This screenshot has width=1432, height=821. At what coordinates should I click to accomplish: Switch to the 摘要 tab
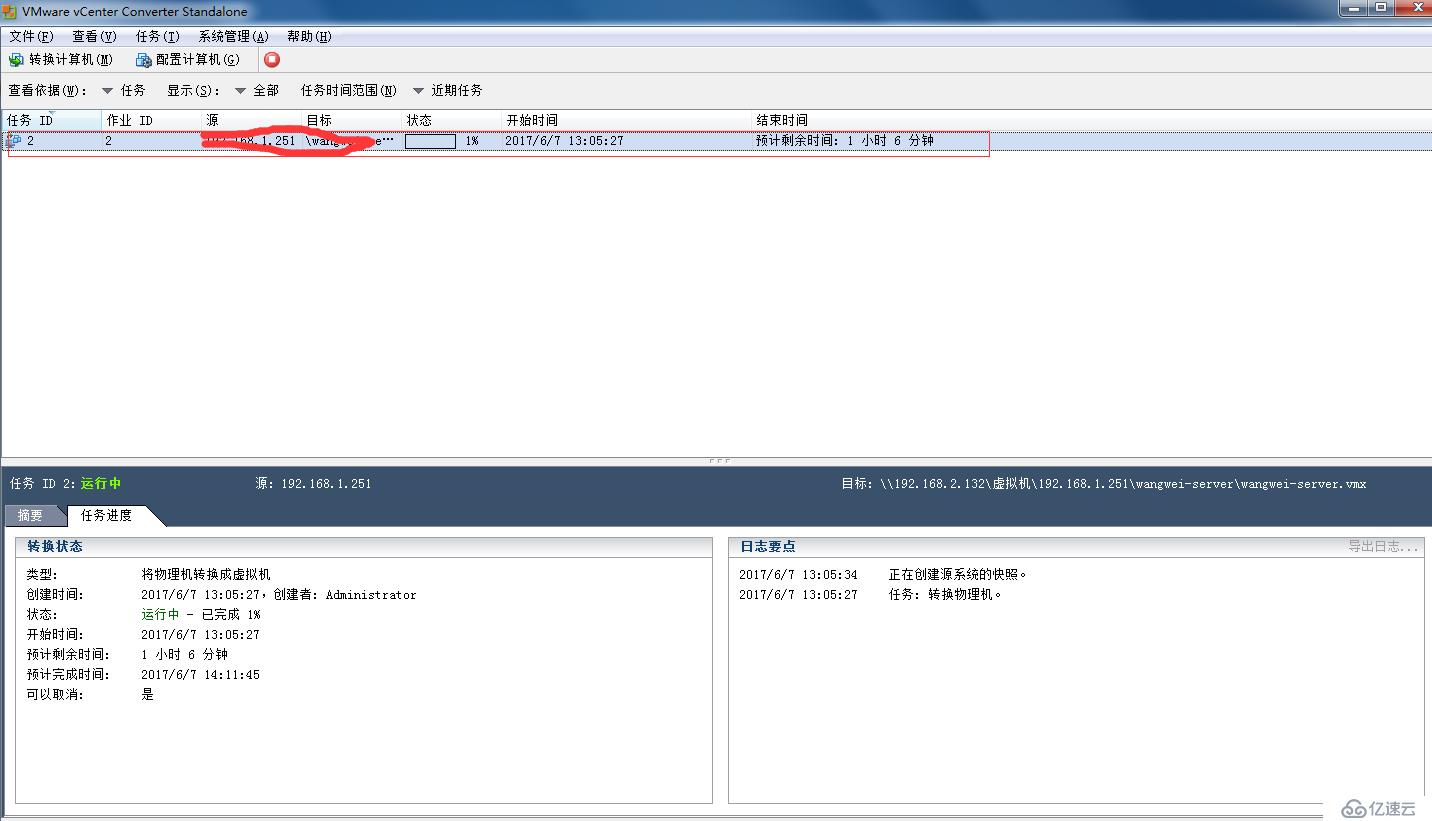[31, 516]
